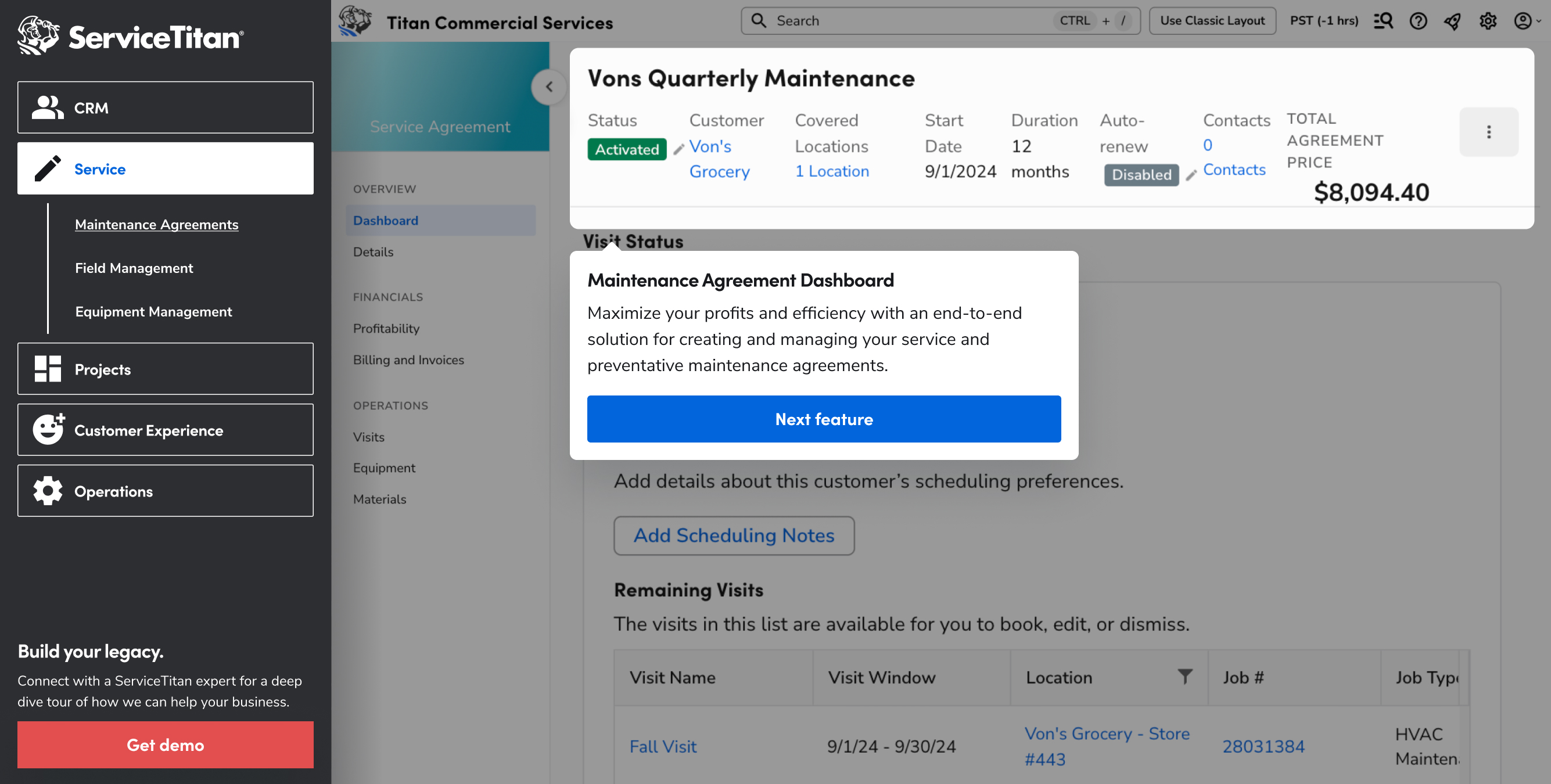The height and width of the screenshot is (784, 1551).
Task: Open the advanced search list icon
Action: tap(1383, 21)
